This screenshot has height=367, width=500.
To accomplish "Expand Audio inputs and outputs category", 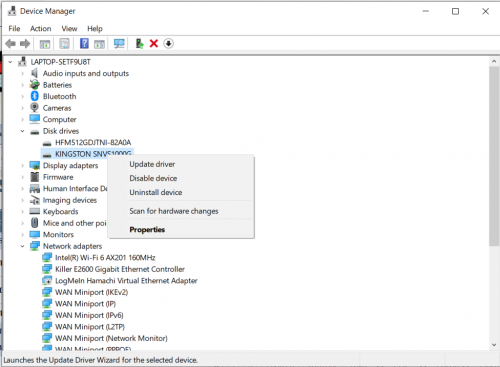I will tap(22, 73).
